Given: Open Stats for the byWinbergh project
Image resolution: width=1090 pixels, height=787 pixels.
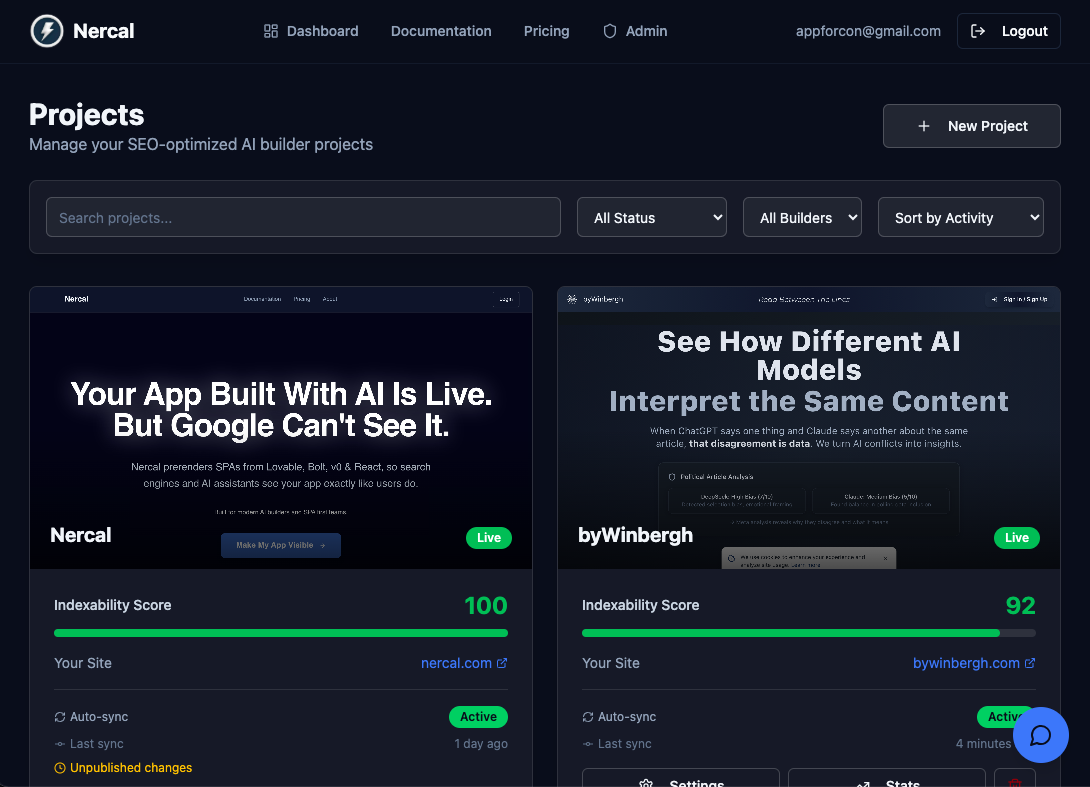Looking at the screenshot, I should 886,779.
